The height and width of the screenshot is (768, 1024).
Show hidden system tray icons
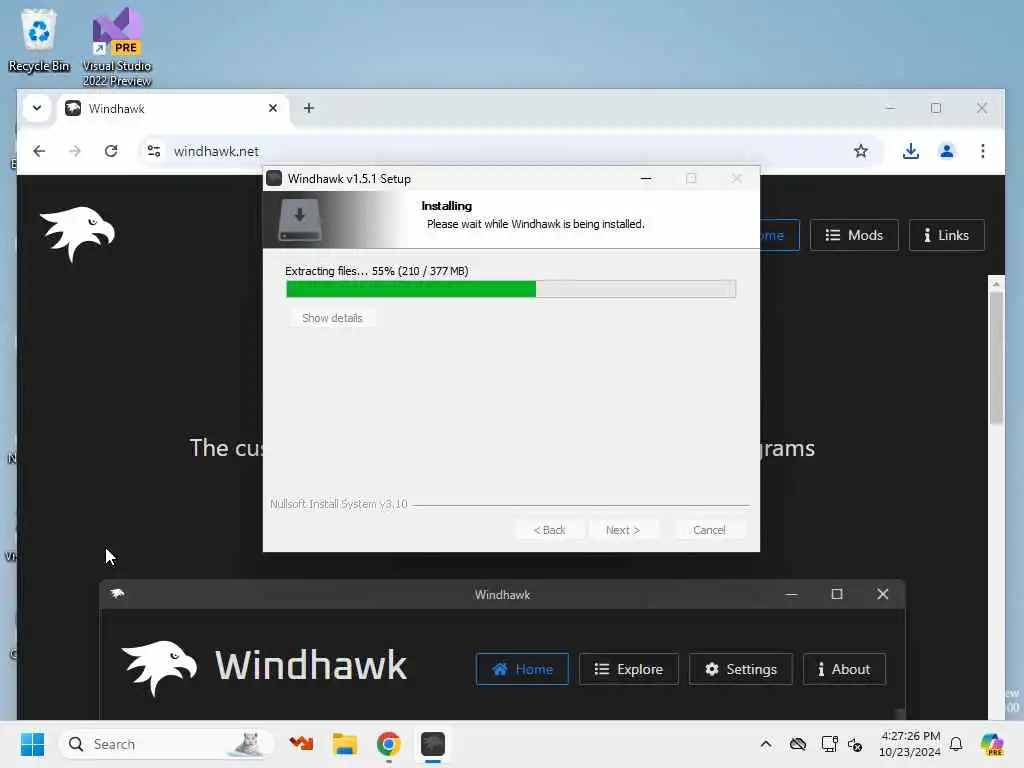point(766,744)
